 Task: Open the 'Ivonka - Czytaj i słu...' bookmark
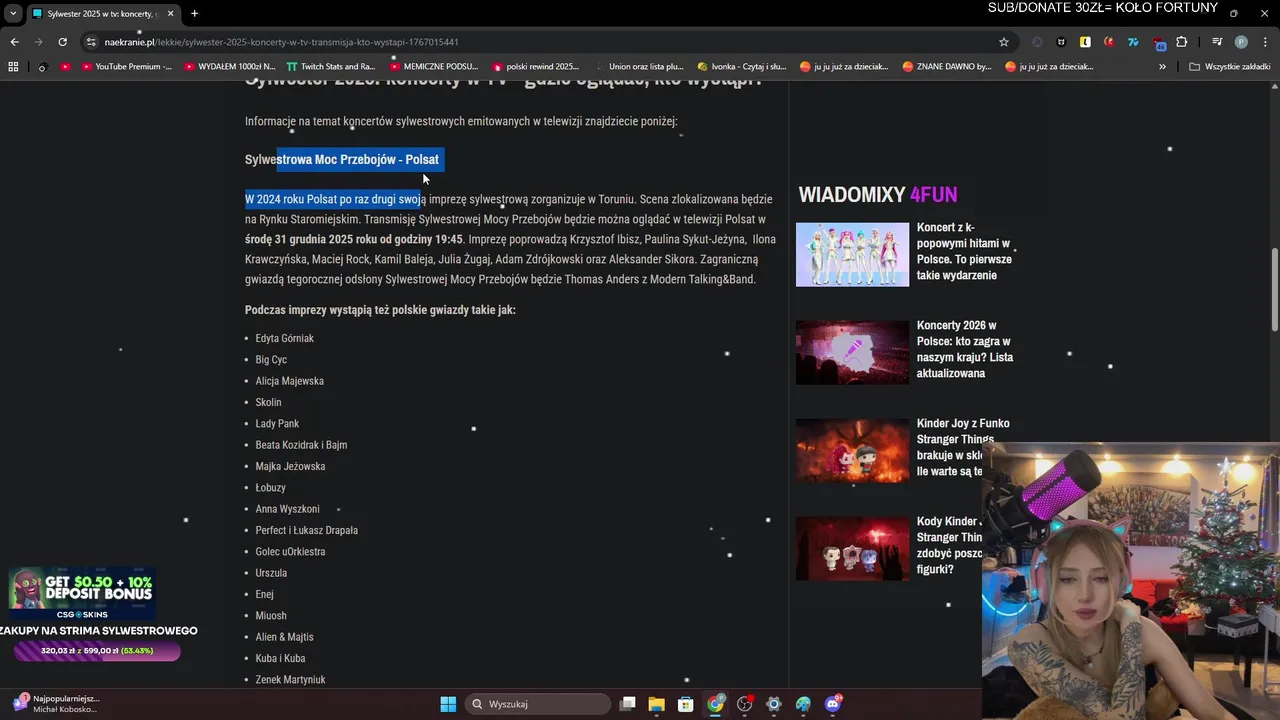coord(741,67)
